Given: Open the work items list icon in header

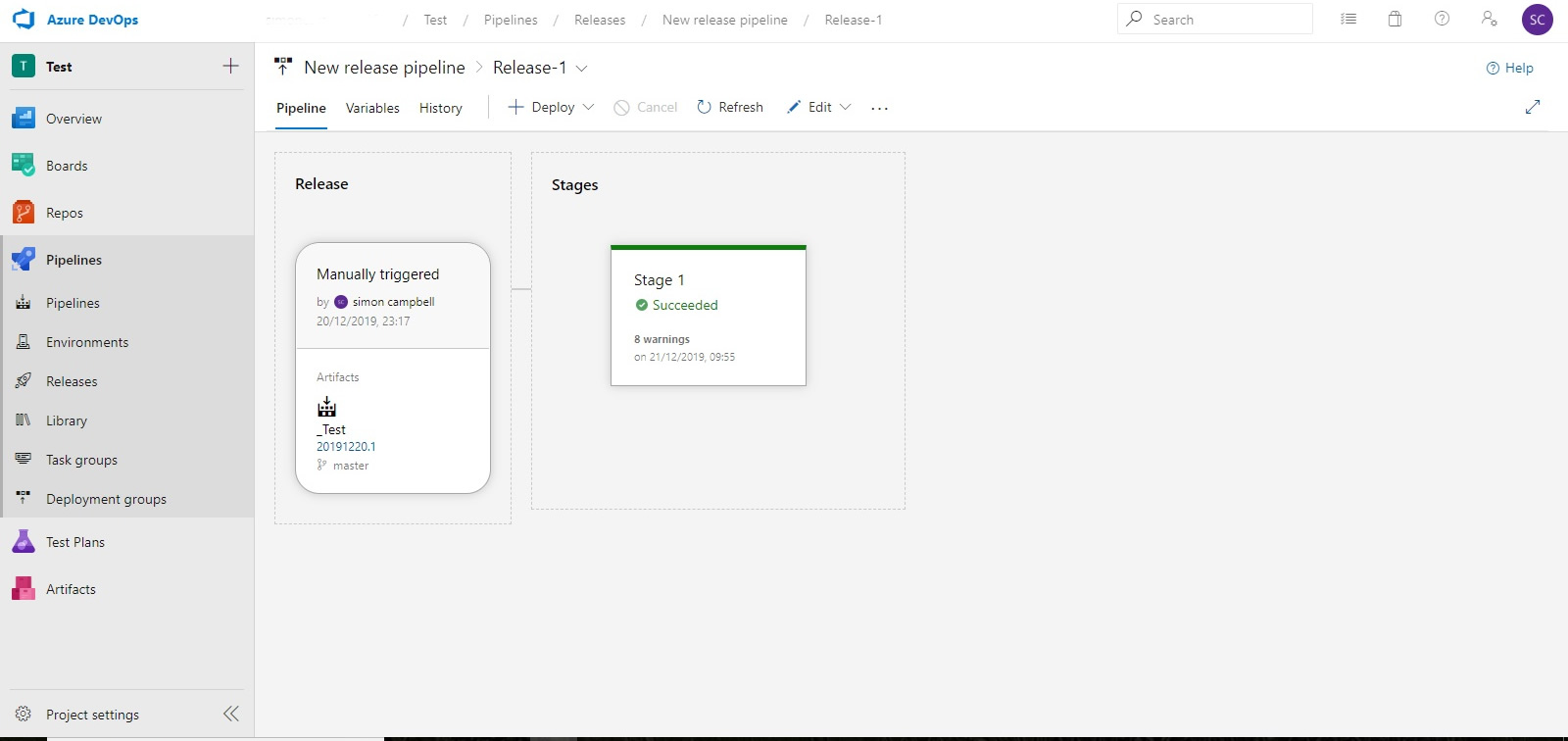Looking at the screenshot, I should tap(1348, 19).
